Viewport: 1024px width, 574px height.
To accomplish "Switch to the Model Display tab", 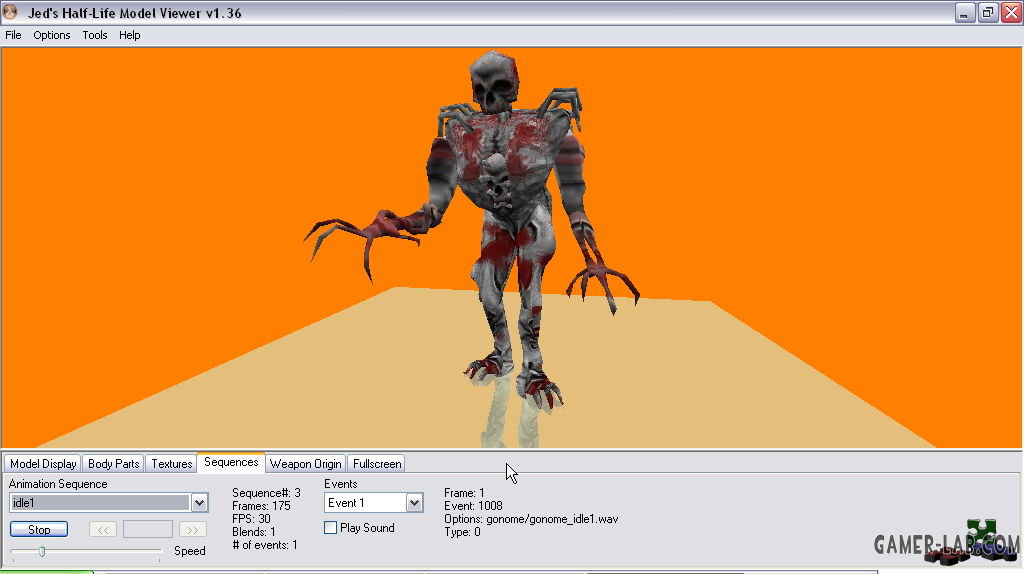I will 43,464.
